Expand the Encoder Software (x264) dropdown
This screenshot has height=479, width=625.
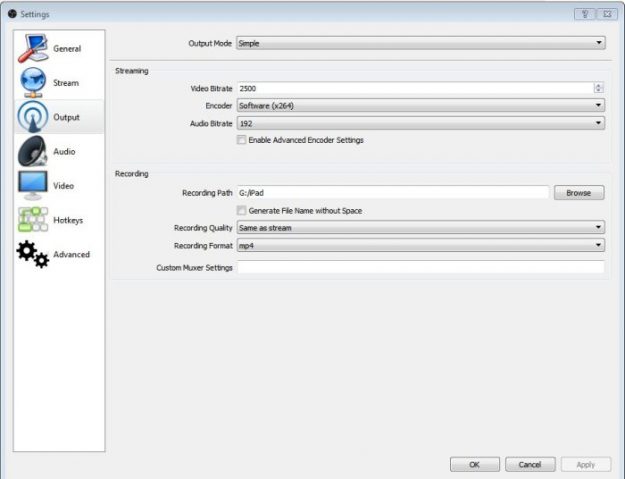click(x=421, y=106)
